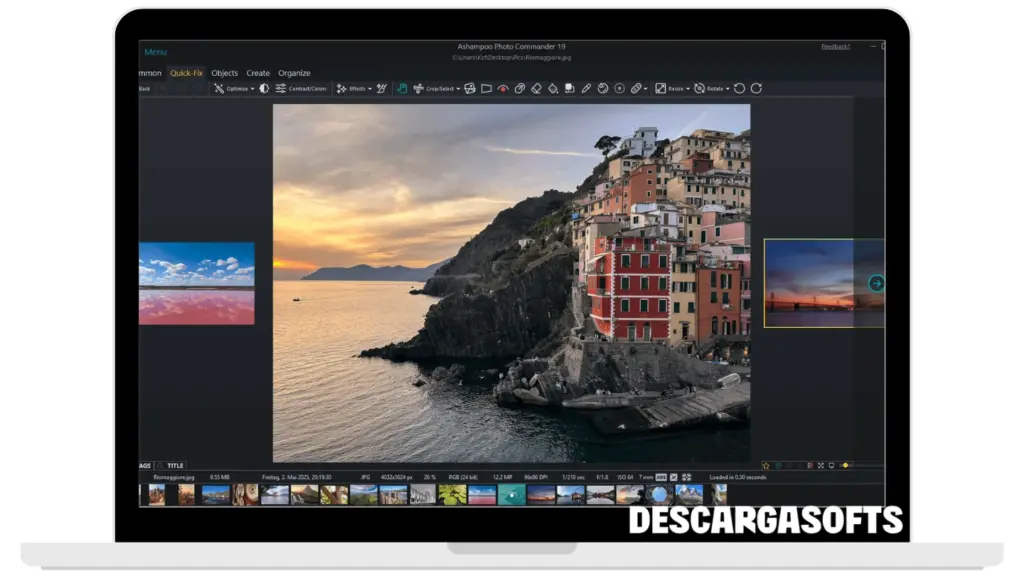The image size is (1024, 576).
Task: Toggle the favorite star in status bar
Action: [x=766, y=465]
